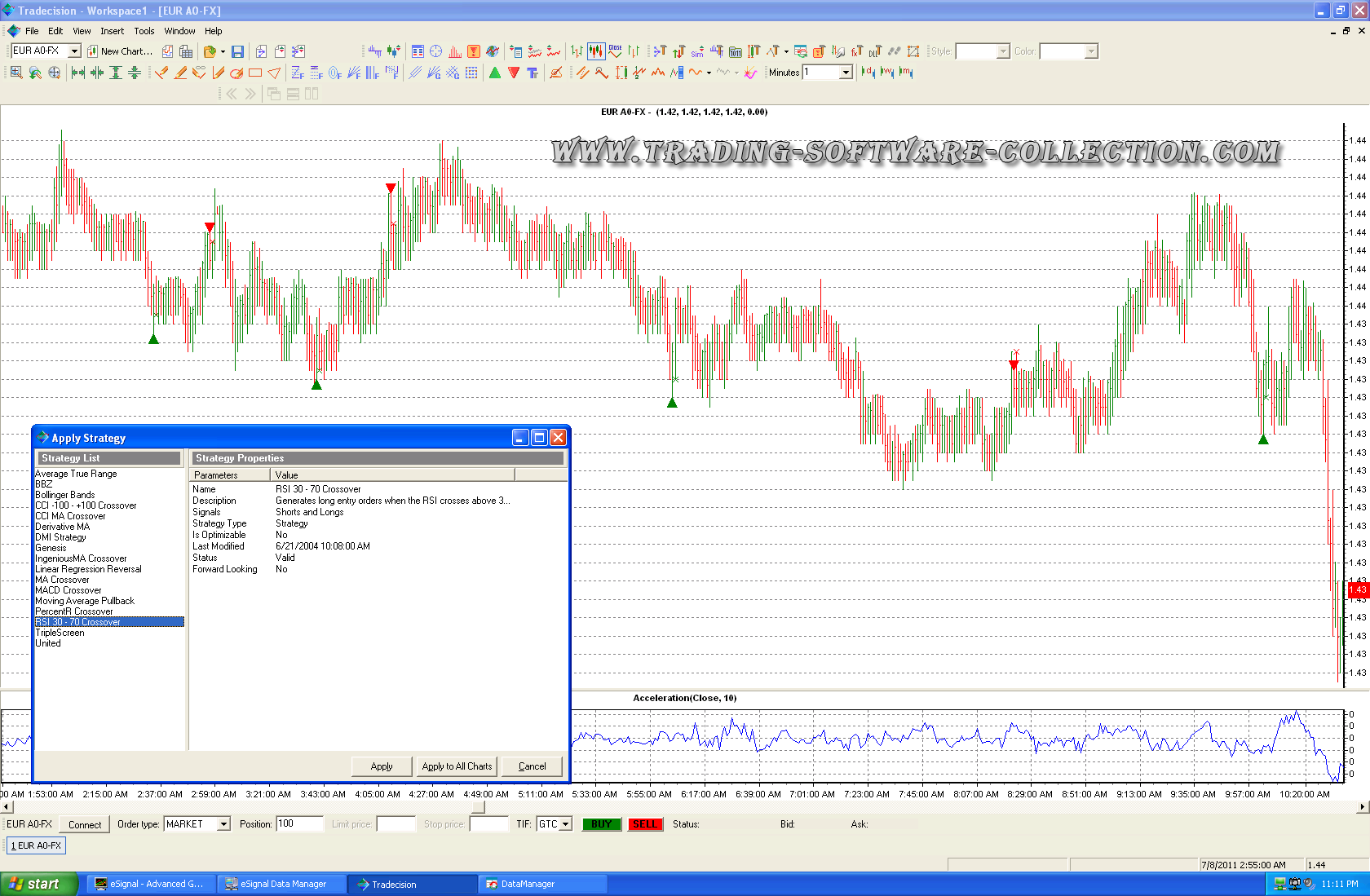Pick the green up-arrow marker tool
1370x896 pixels.
(x=495, y=73)
